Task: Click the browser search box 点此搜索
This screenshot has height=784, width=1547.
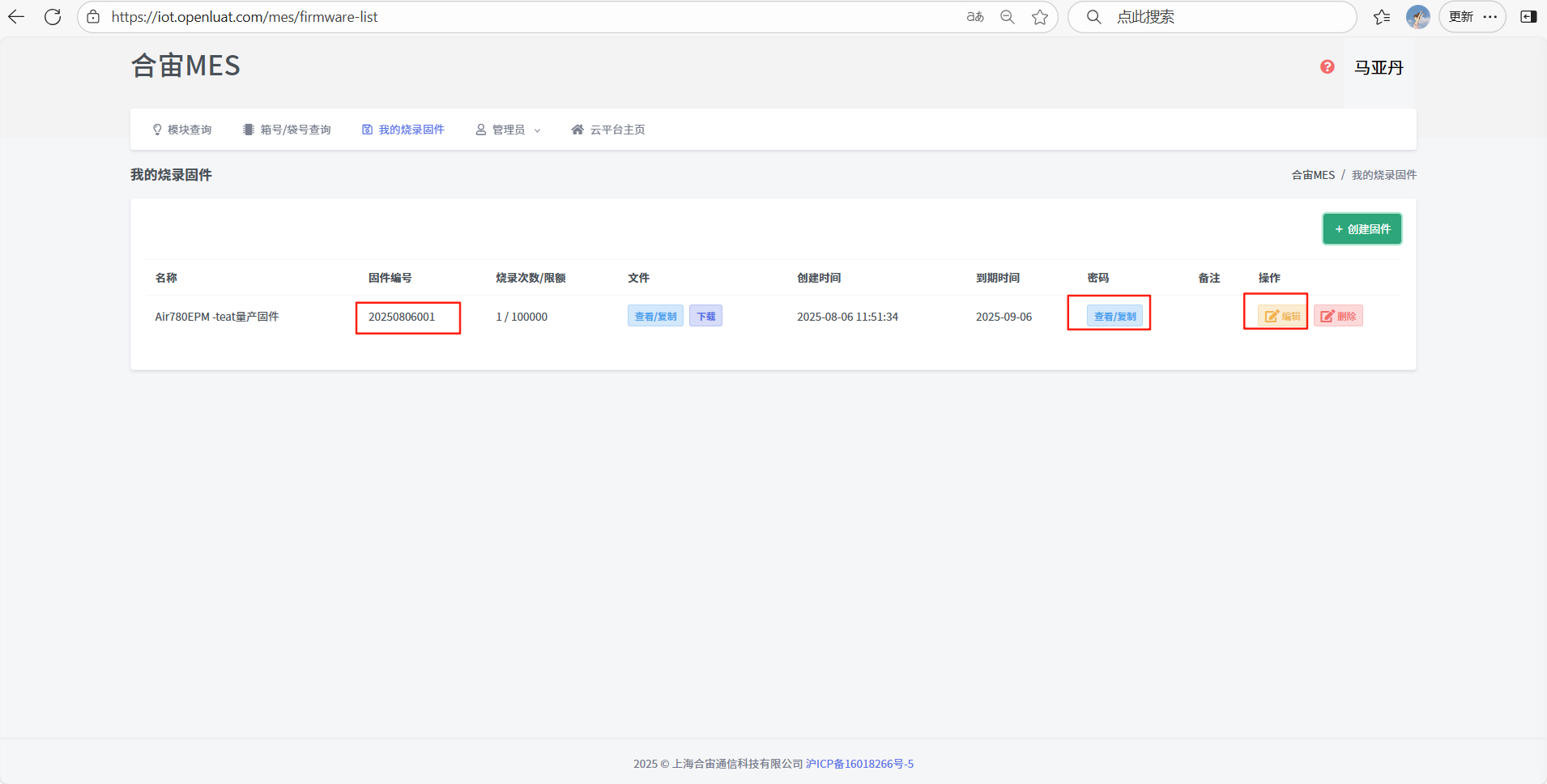Action: (x=1212, y=17)
